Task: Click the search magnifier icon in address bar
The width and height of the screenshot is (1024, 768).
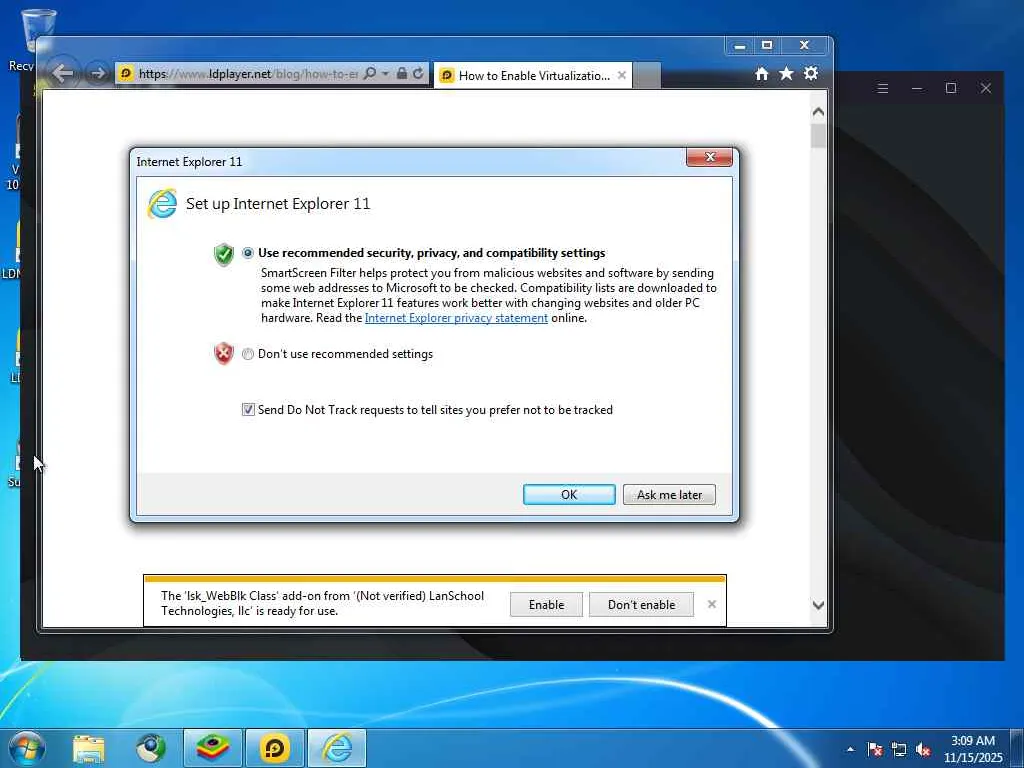Action: (370, 74)
